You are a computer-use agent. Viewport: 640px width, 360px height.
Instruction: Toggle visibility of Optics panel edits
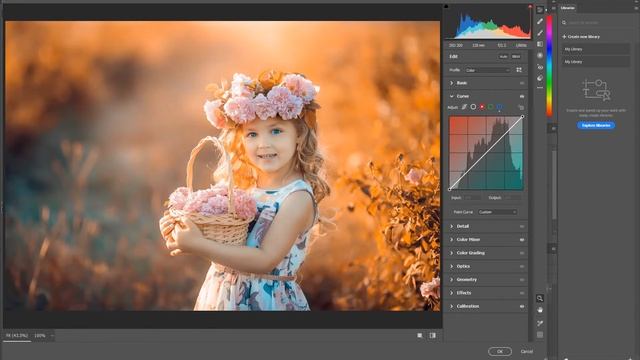pos(522,267)
